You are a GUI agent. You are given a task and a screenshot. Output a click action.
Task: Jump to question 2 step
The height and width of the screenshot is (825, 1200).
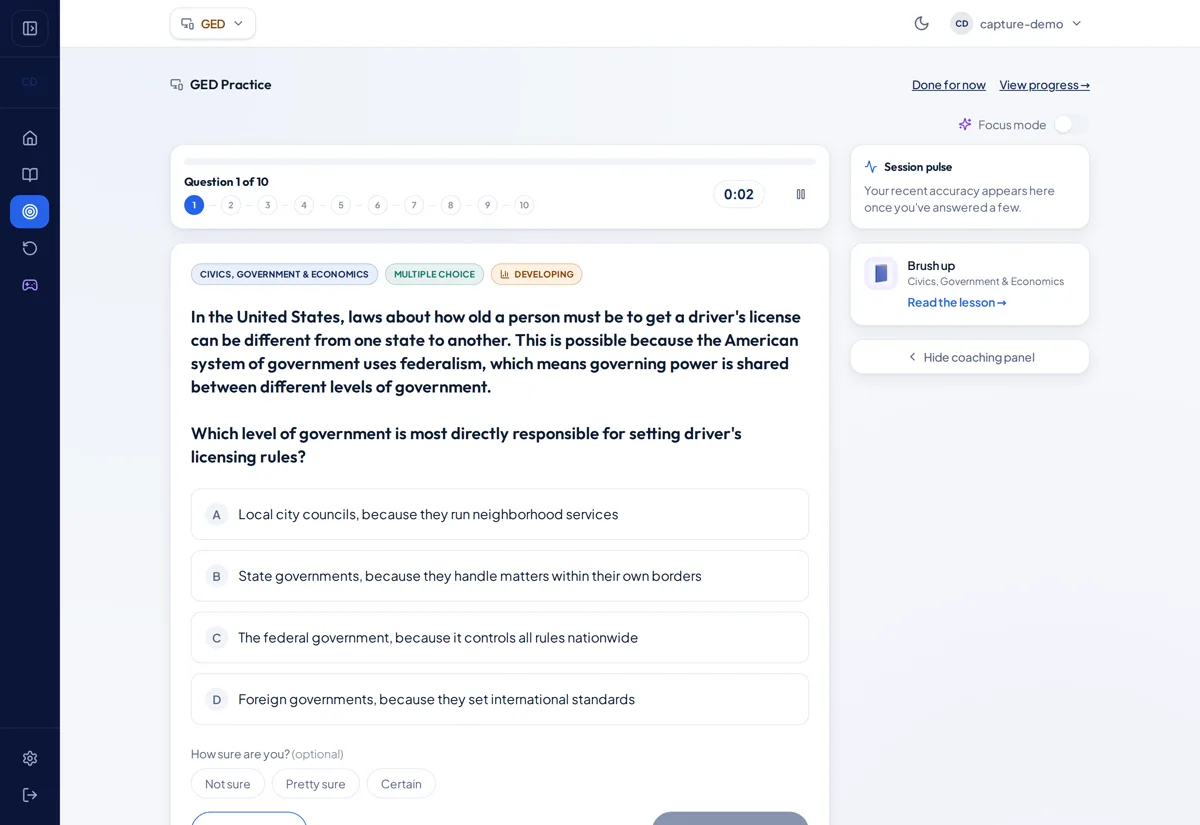[x=231, y=205]
